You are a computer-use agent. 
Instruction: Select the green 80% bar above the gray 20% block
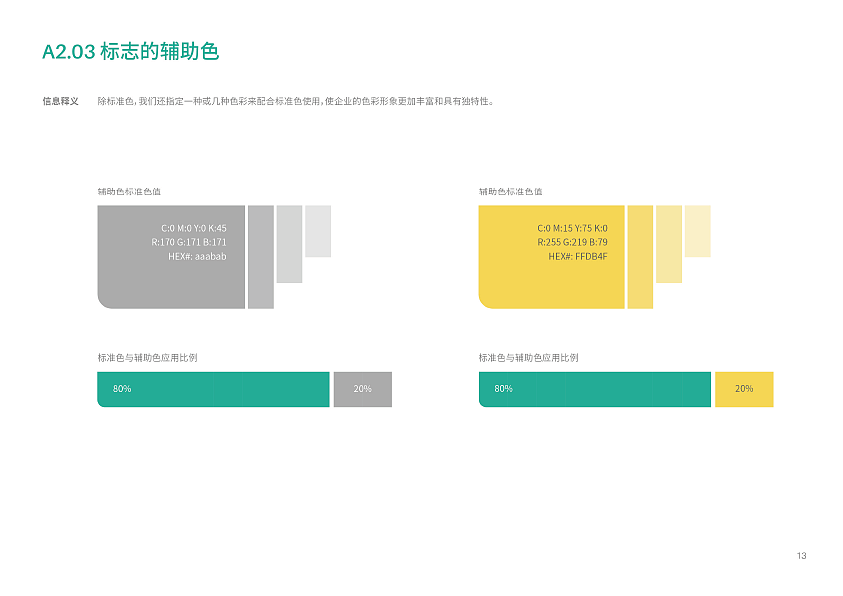(213, 389)
